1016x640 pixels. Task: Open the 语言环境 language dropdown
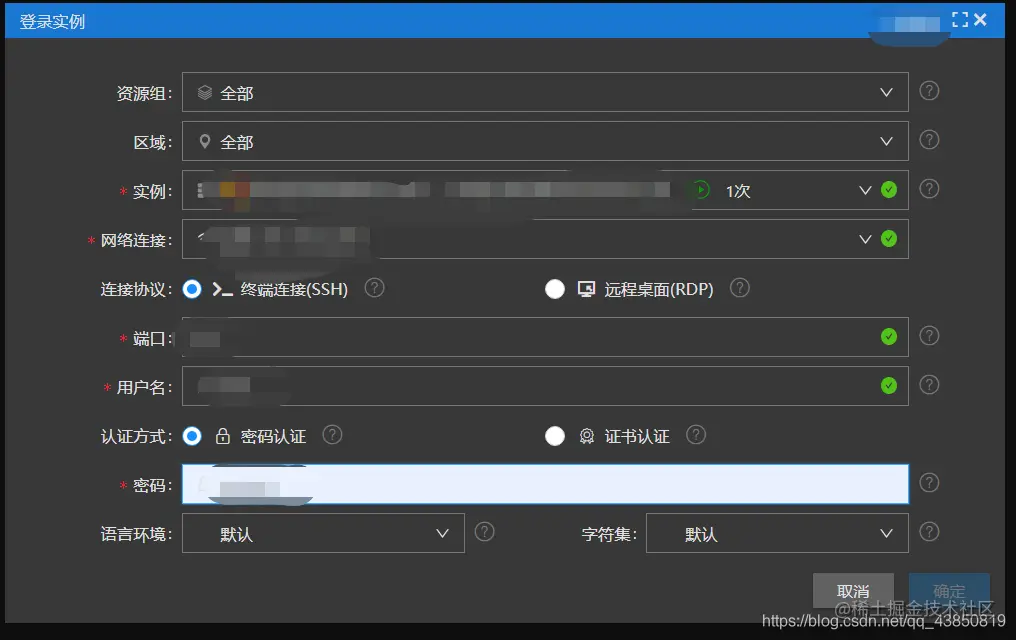(443, 533)
